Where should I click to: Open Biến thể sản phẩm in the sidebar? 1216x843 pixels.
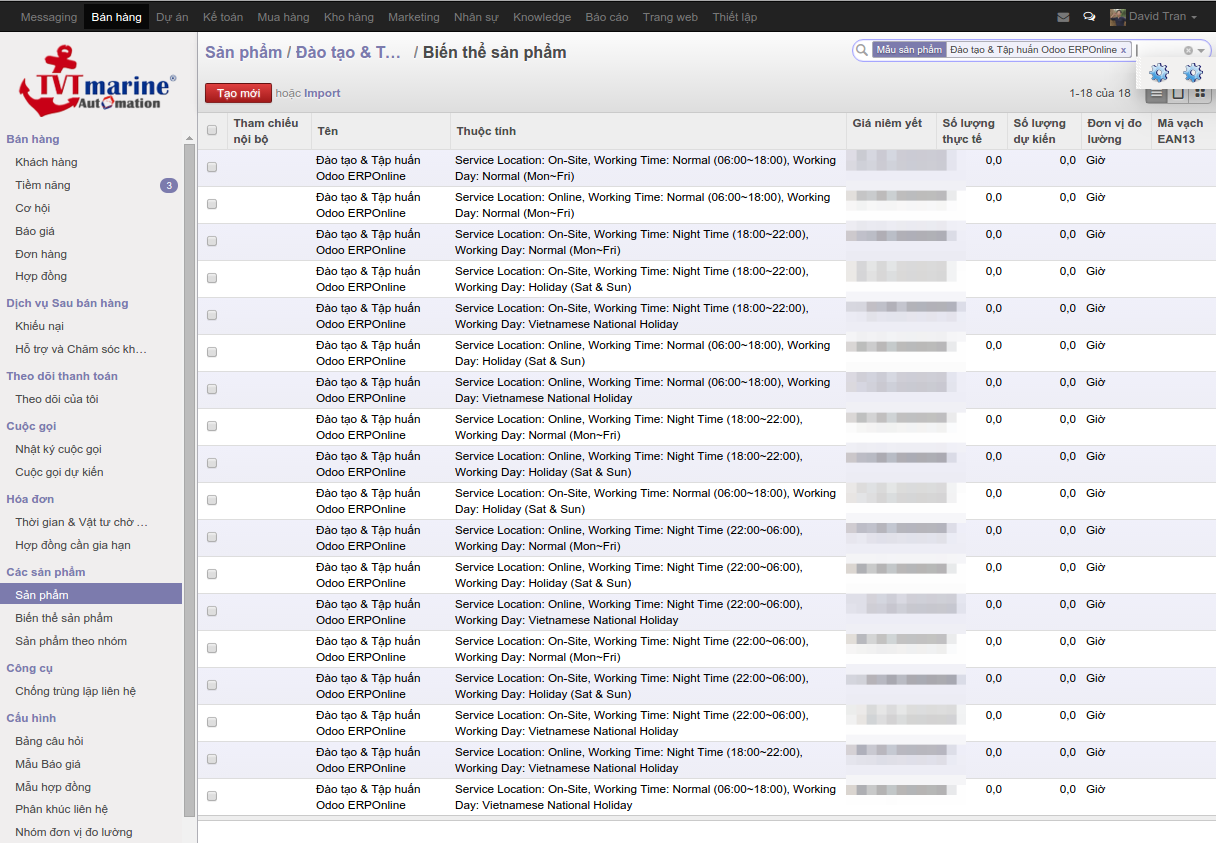pos(64,618)
